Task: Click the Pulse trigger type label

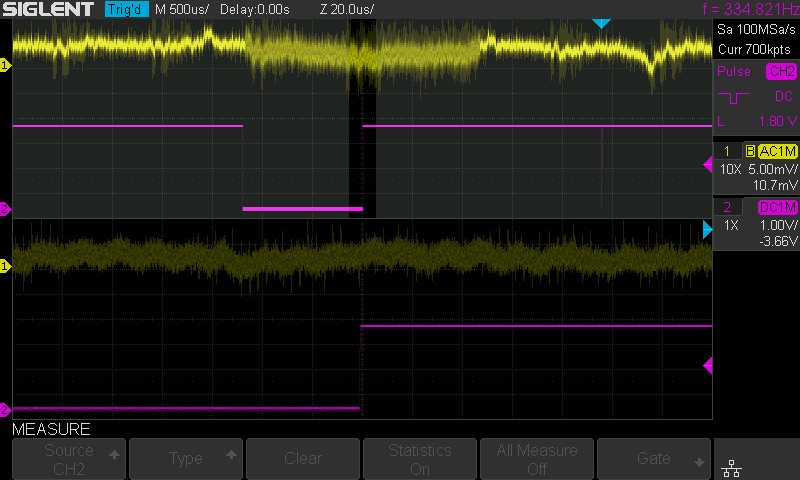Action: (734, 71)
